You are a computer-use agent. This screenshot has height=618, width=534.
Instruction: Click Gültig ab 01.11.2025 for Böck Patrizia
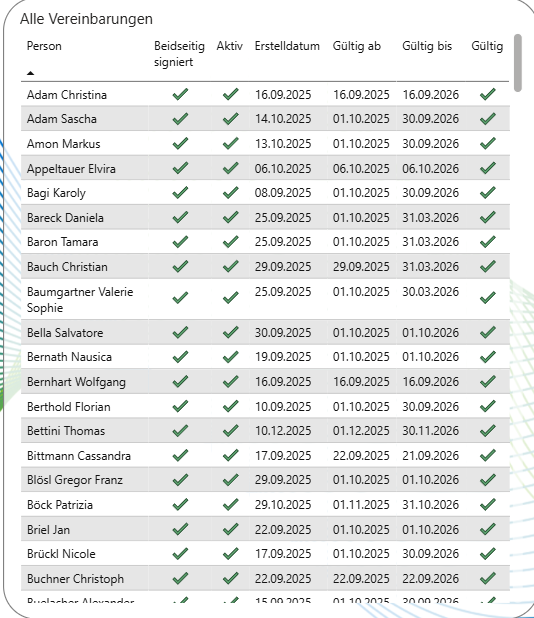click(x=361, y=504)
